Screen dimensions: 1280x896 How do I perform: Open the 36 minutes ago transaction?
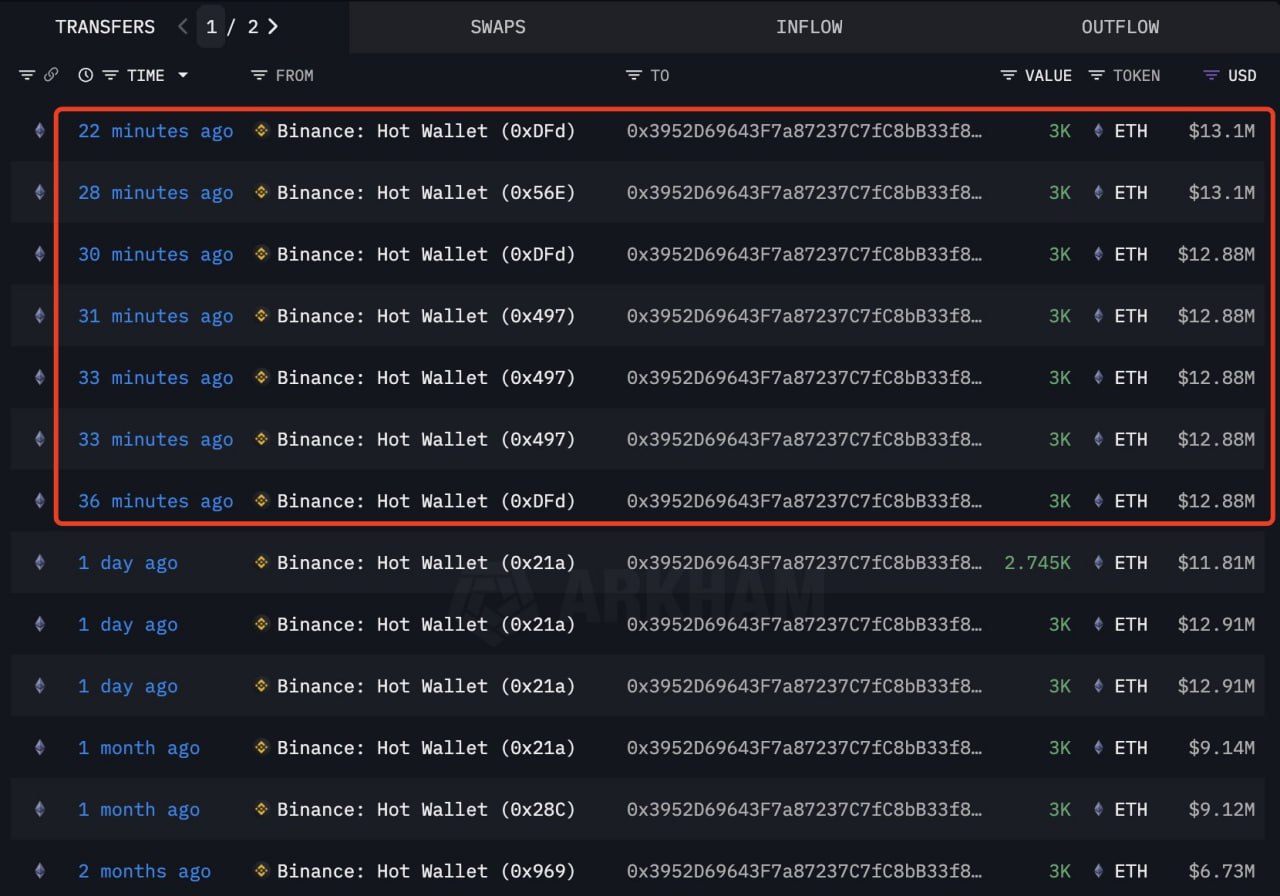tap(155, 501)
